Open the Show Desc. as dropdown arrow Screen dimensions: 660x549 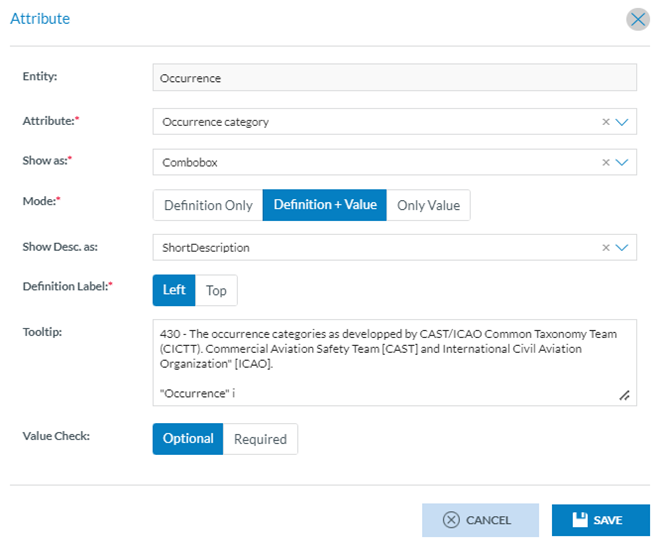tap(622, 247)
